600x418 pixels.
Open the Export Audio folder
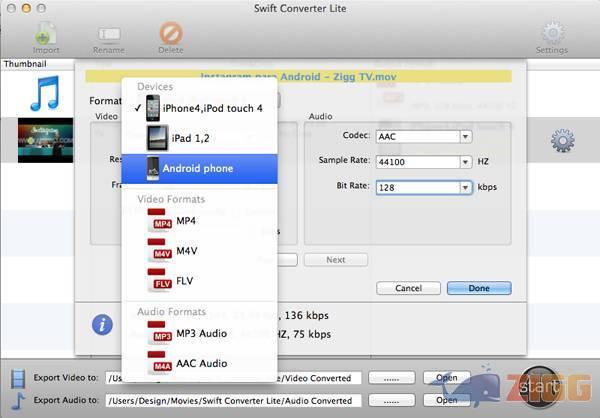pyautogui.click(x=447, y=400)
